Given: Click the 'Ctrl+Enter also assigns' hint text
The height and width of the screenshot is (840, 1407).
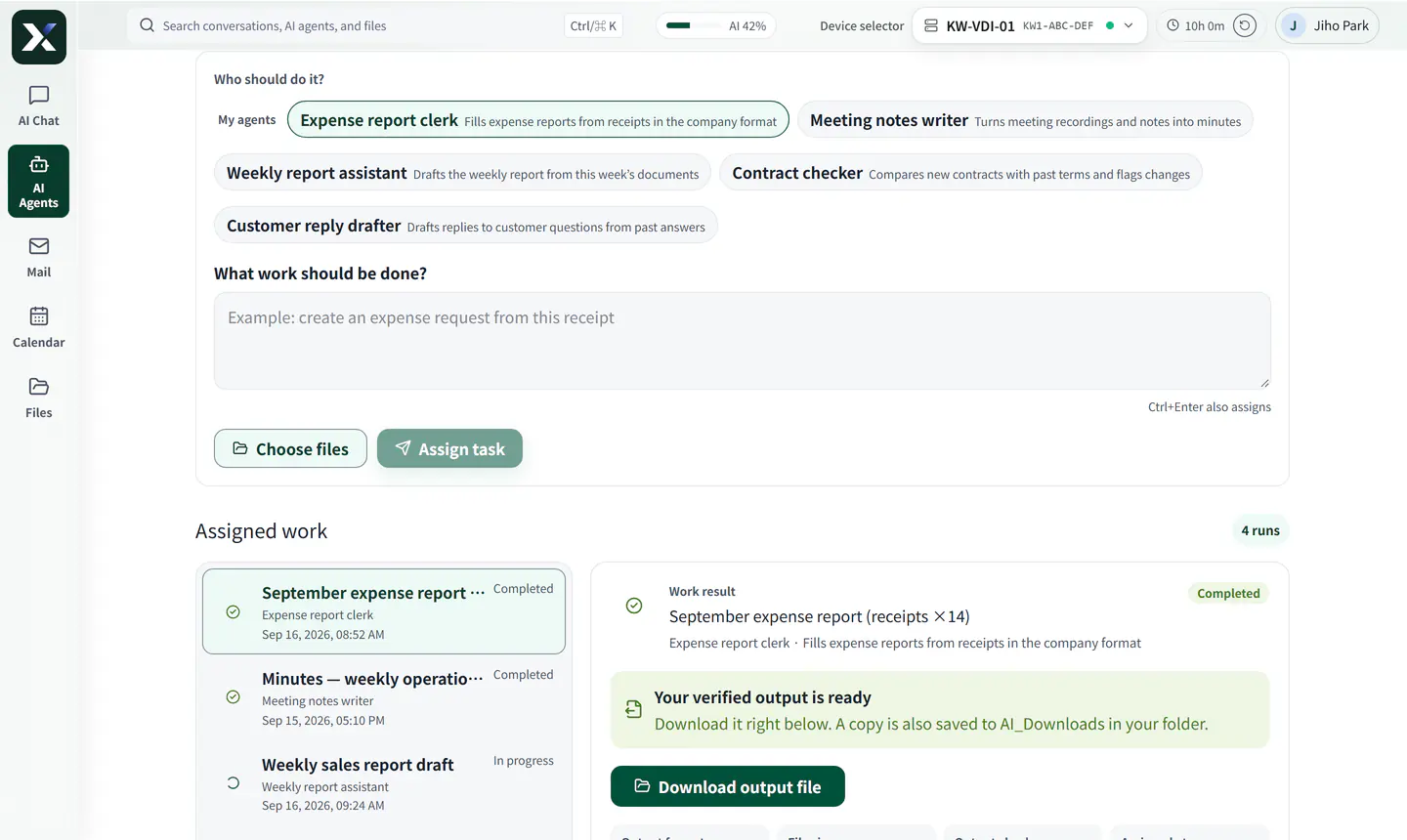Looking at the screenshot, I should click(x=1210, y=407).
